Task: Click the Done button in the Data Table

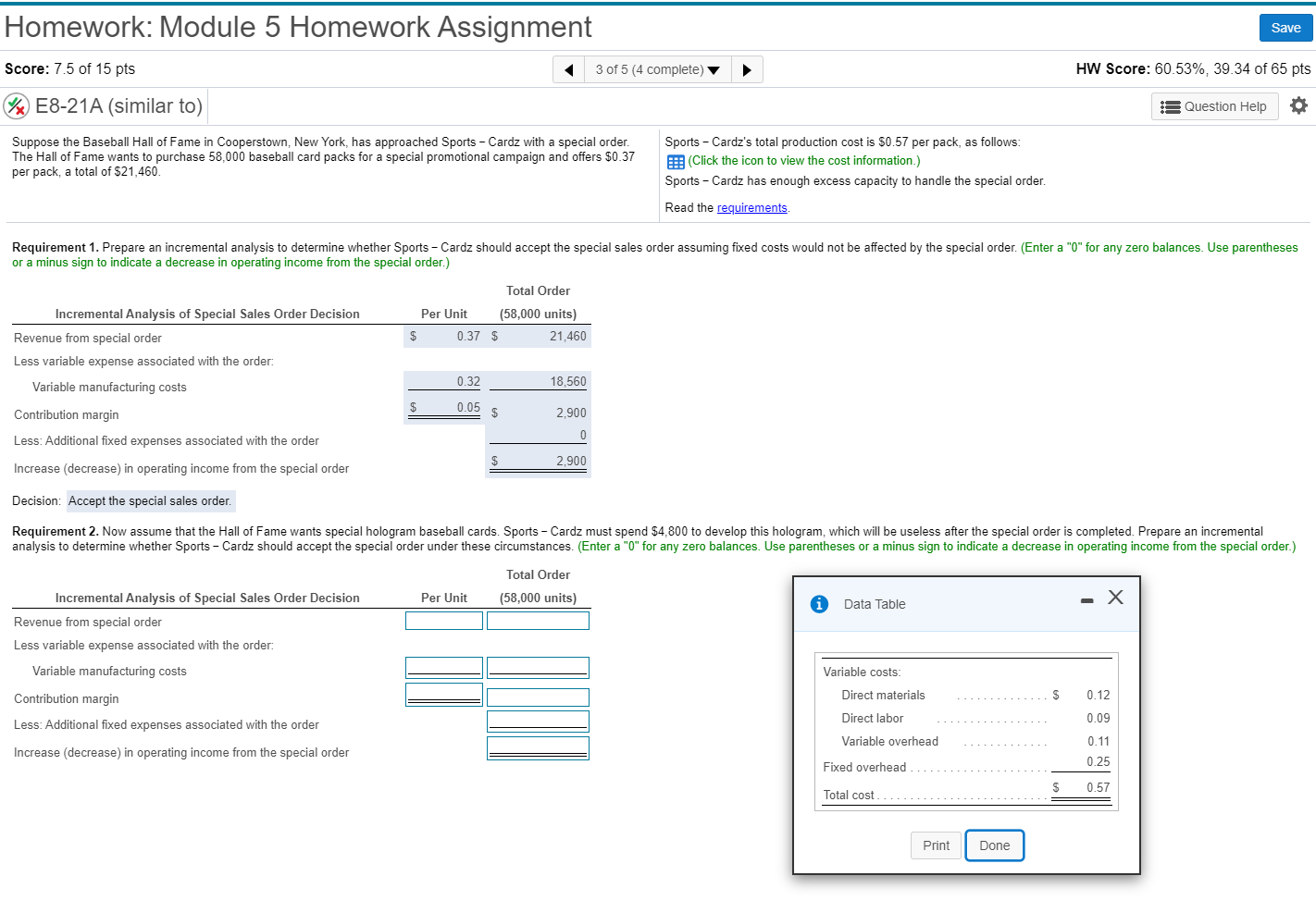Action: [x=994, y=845]
